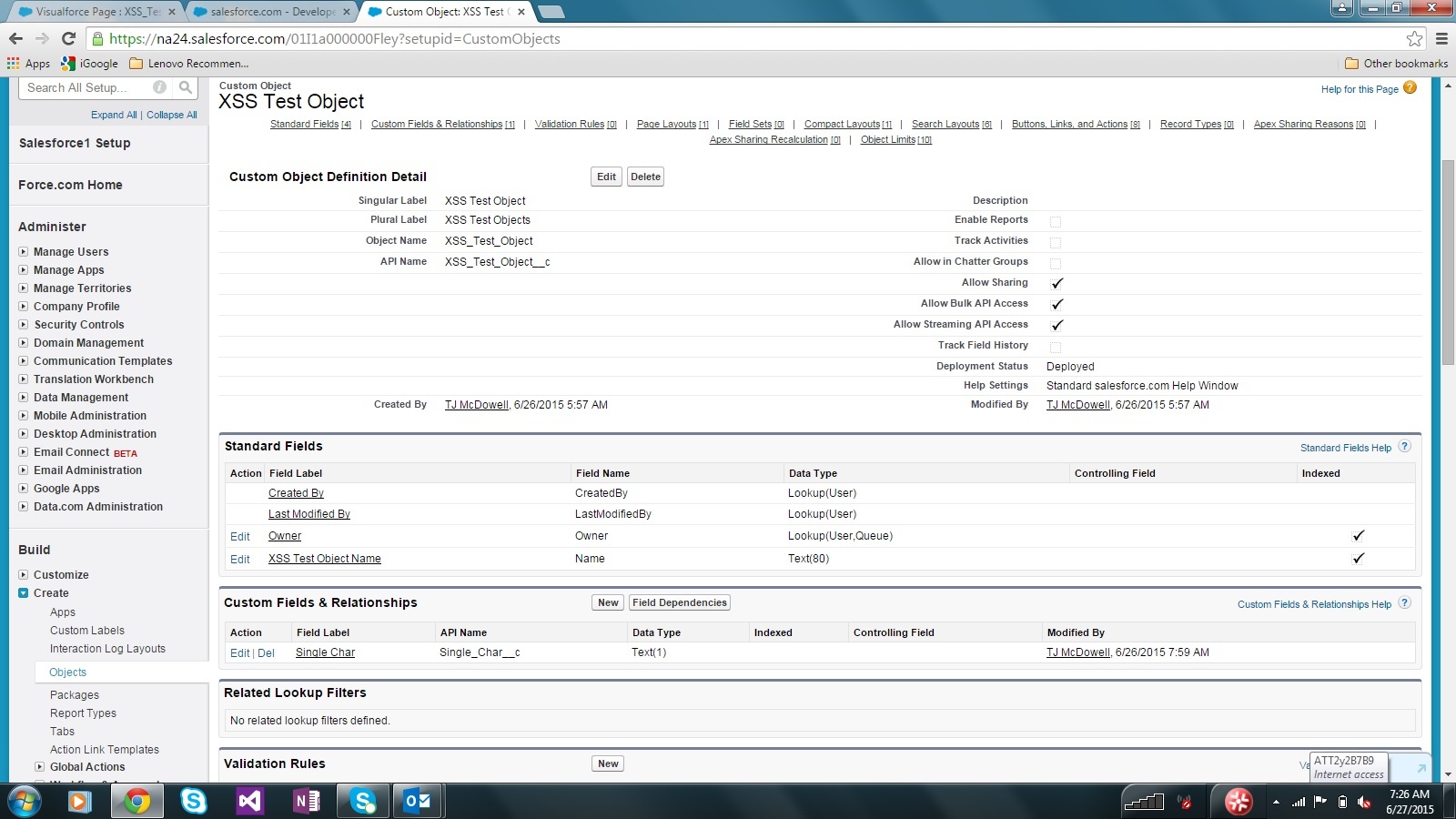Click the Track Activities checkbox
Viewport: 1456px width, 819px height.
(1056, 242)
